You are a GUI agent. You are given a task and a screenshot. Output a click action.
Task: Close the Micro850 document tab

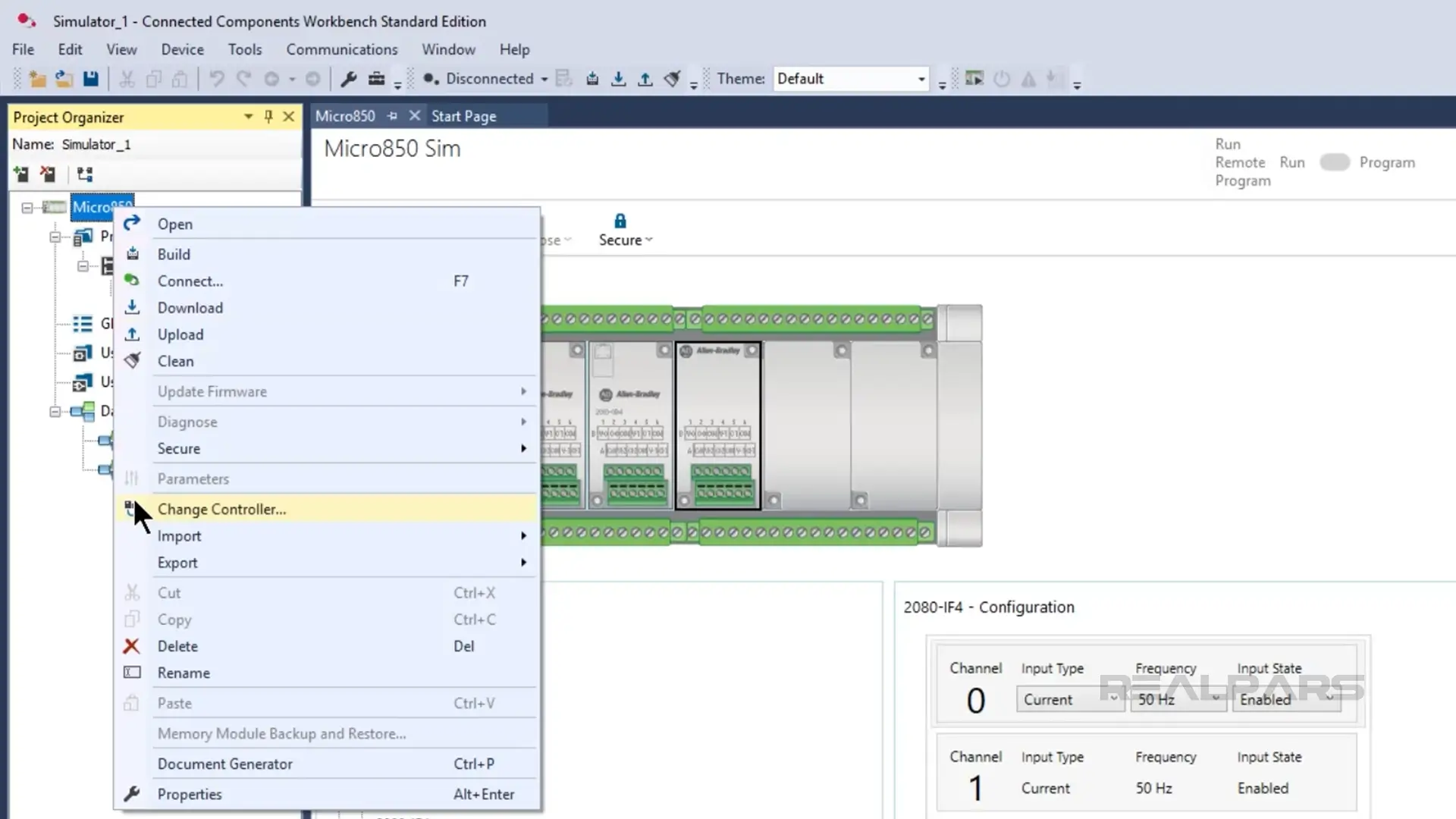pyautogui.click(x=414, y=116)
